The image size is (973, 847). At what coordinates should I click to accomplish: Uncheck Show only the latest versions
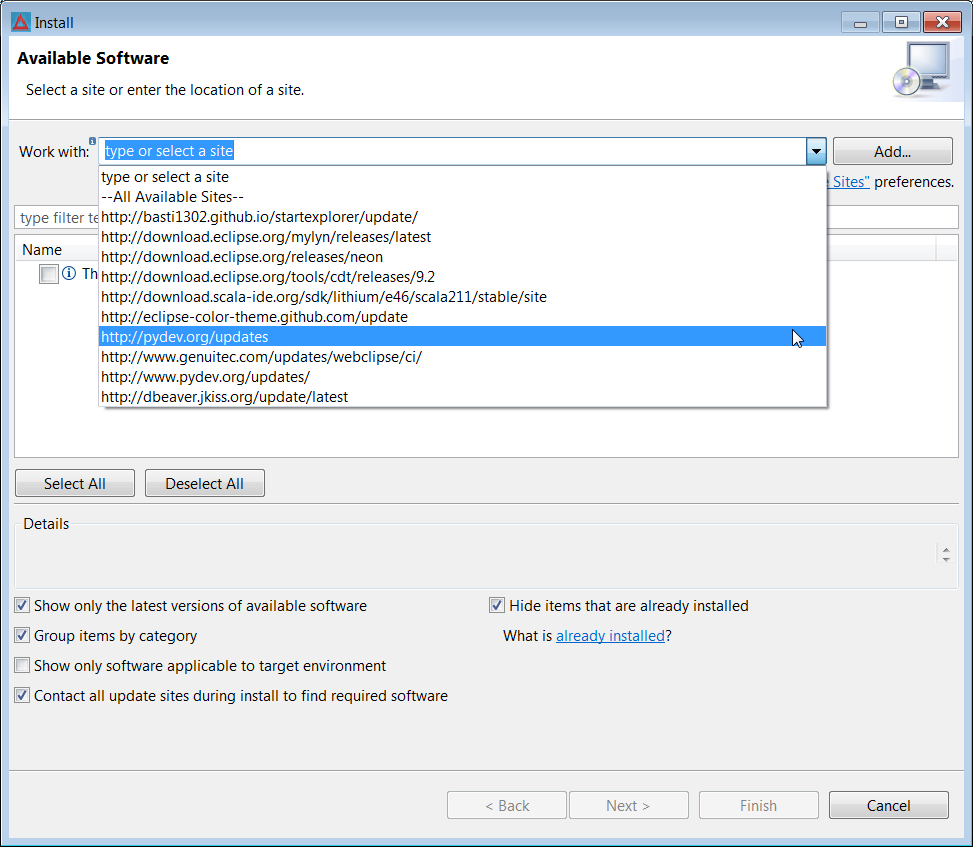pyautogui.click(x=22, y=606)
